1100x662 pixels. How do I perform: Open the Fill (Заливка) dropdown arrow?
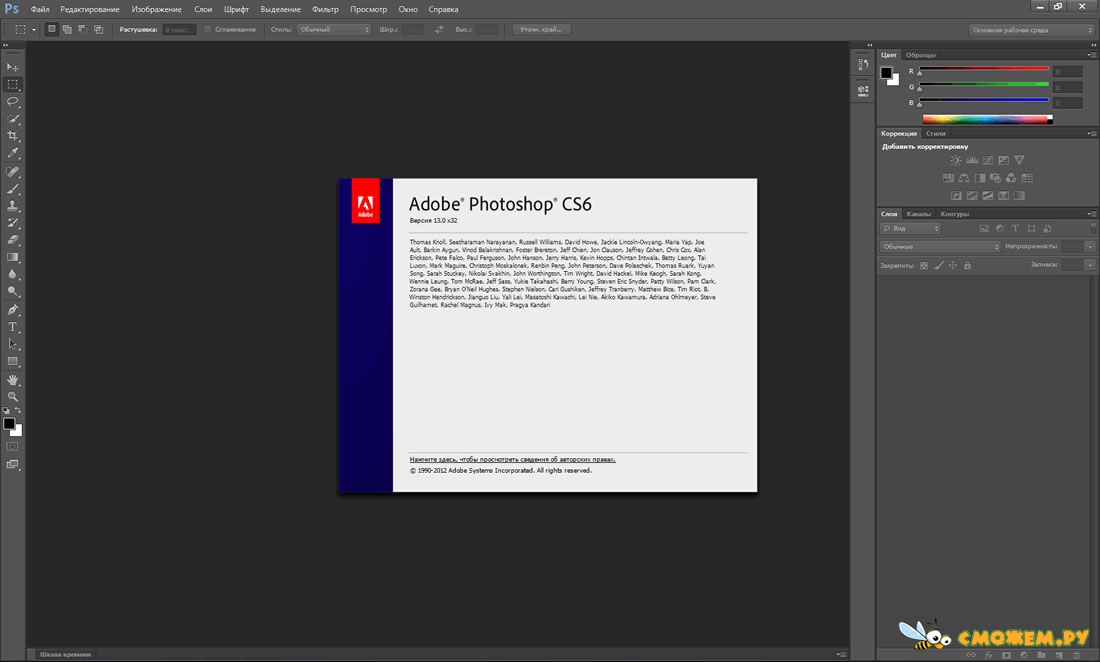[x=1089, y=265]
